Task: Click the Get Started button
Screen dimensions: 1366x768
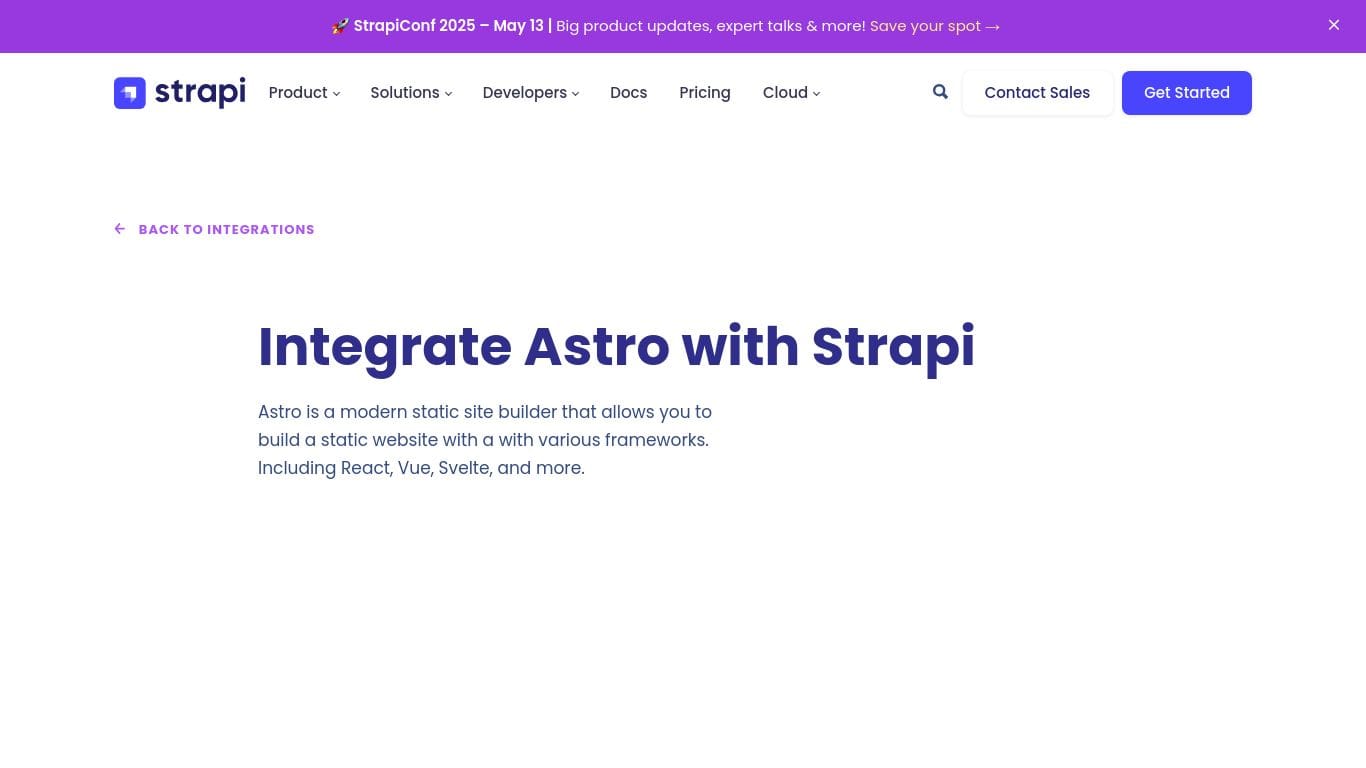Action: [1187, 93]
